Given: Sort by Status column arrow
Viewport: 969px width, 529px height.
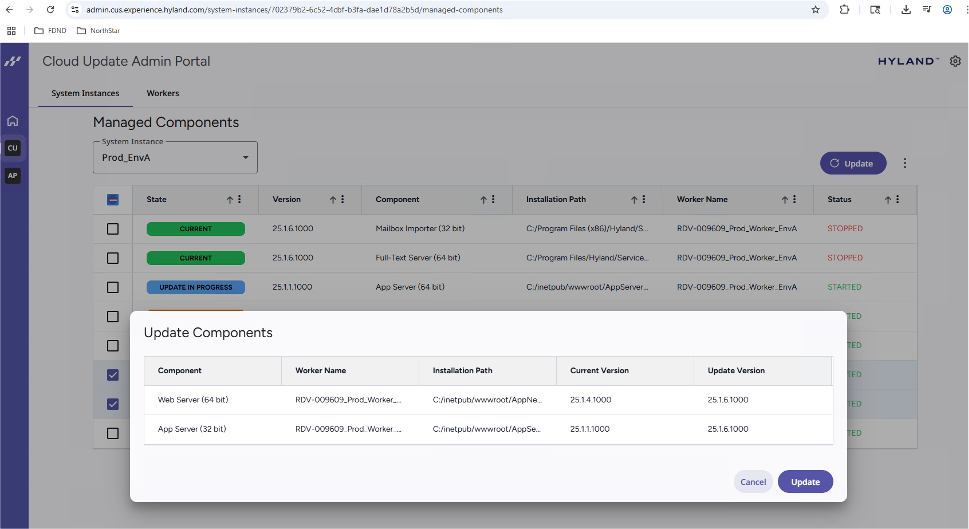Looking at the screenshot, I should 888,200.
